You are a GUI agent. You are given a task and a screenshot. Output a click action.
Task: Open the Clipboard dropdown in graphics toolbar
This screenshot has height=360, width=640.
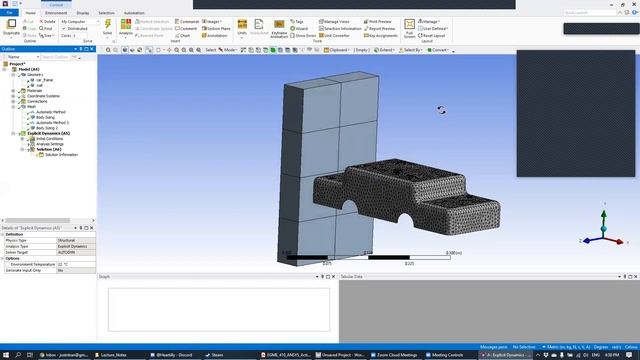pos(337,50)
